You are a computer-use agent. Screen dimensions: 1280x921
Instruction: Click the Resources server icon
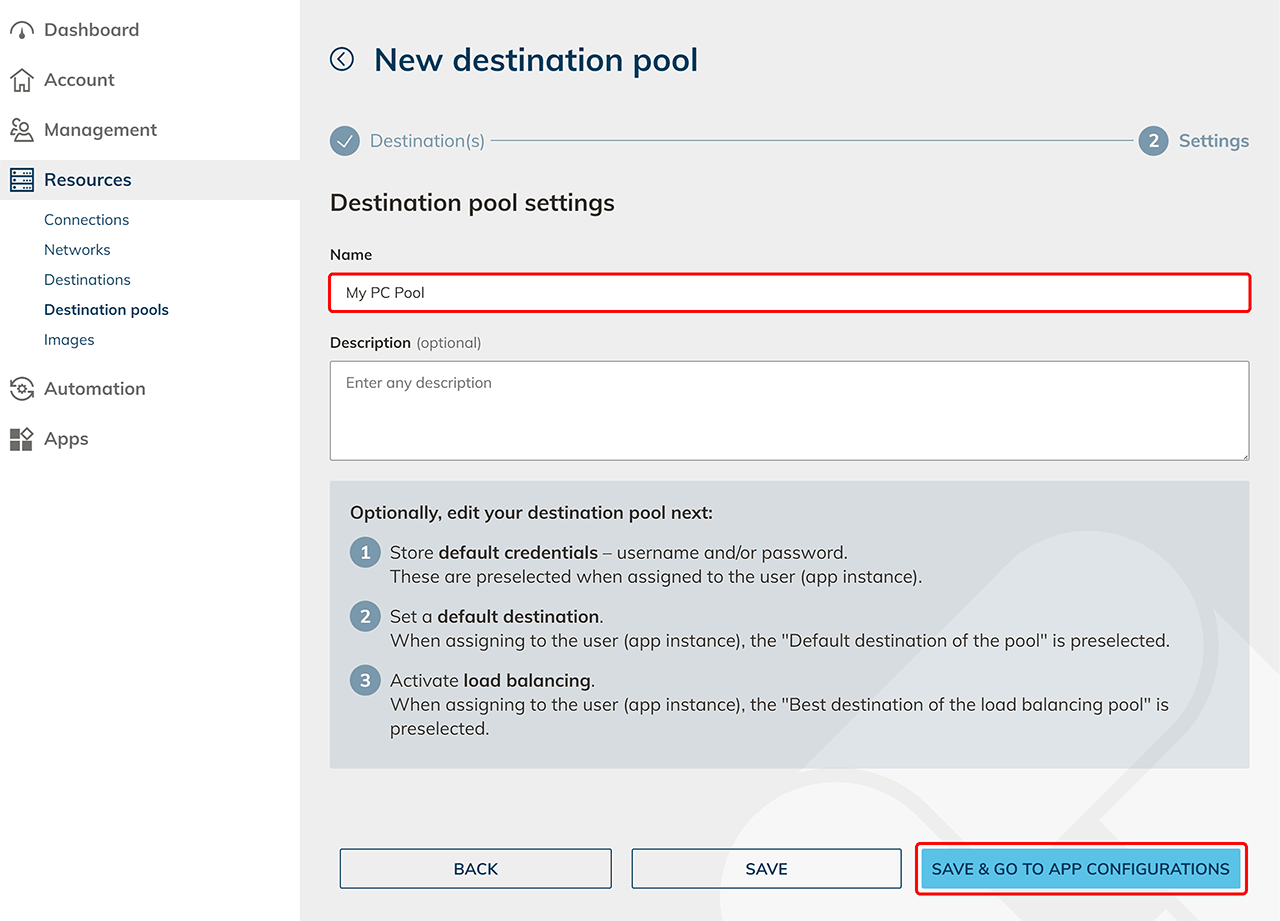pyautogui.click(x=22, y=180)
